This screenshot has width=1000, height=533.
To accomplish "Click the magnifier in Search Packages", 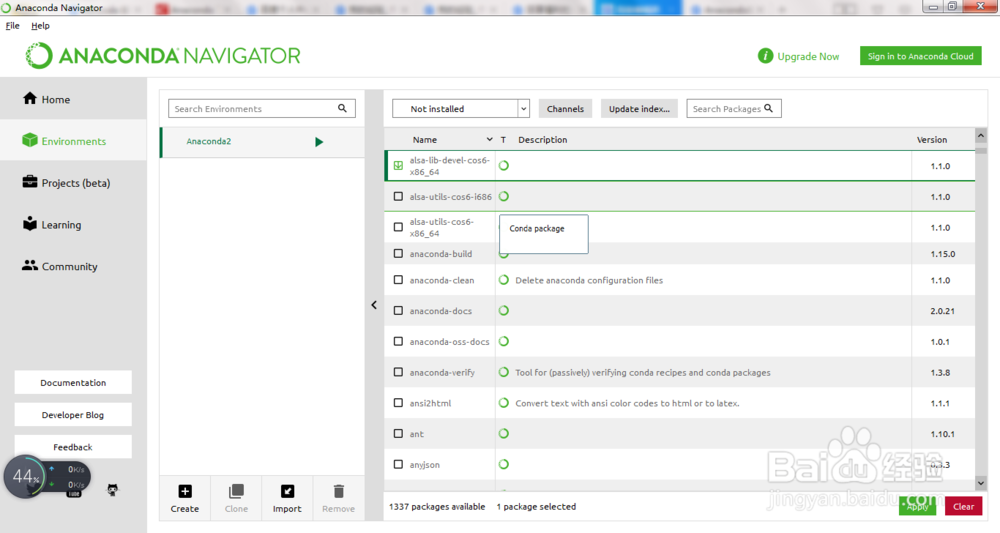I will click(x=768, y=108).
